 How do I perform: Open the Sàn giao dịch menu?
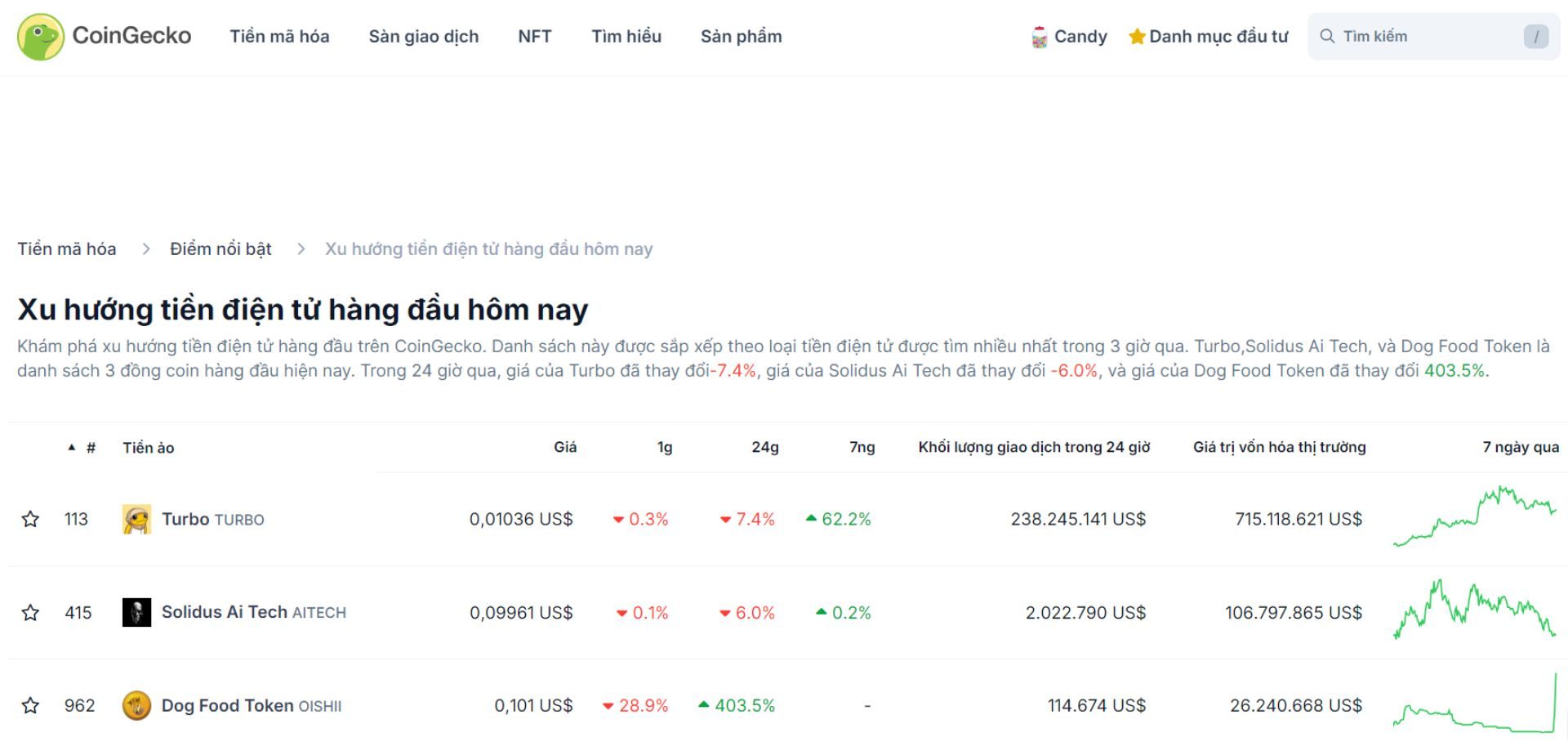424,36
